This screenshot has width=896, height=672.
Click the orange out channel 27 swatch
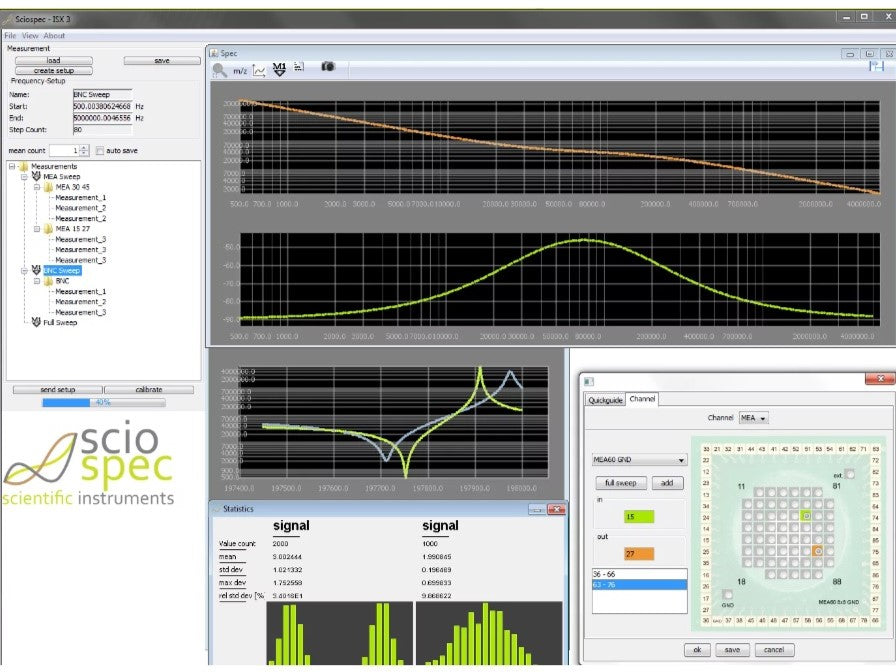639,553
